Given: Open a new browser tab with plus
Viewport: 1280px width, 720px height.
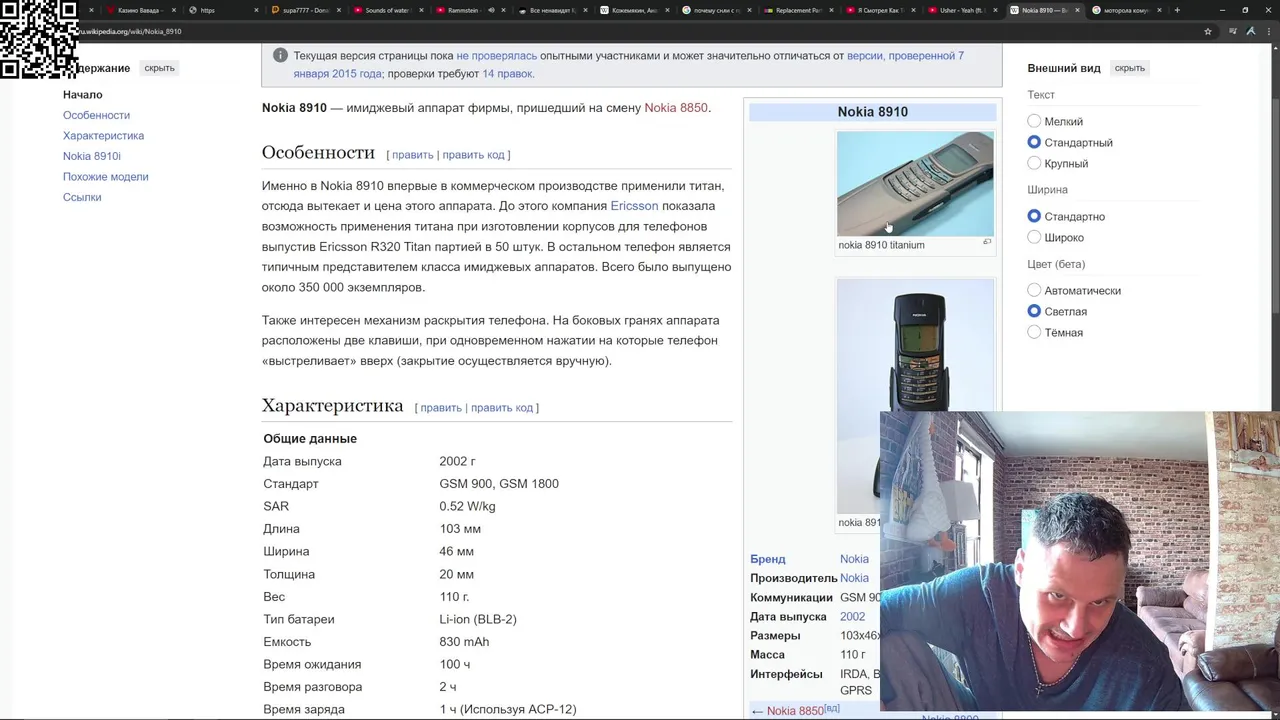Looking at the screenshot, I should click(x=1177, y=10).
